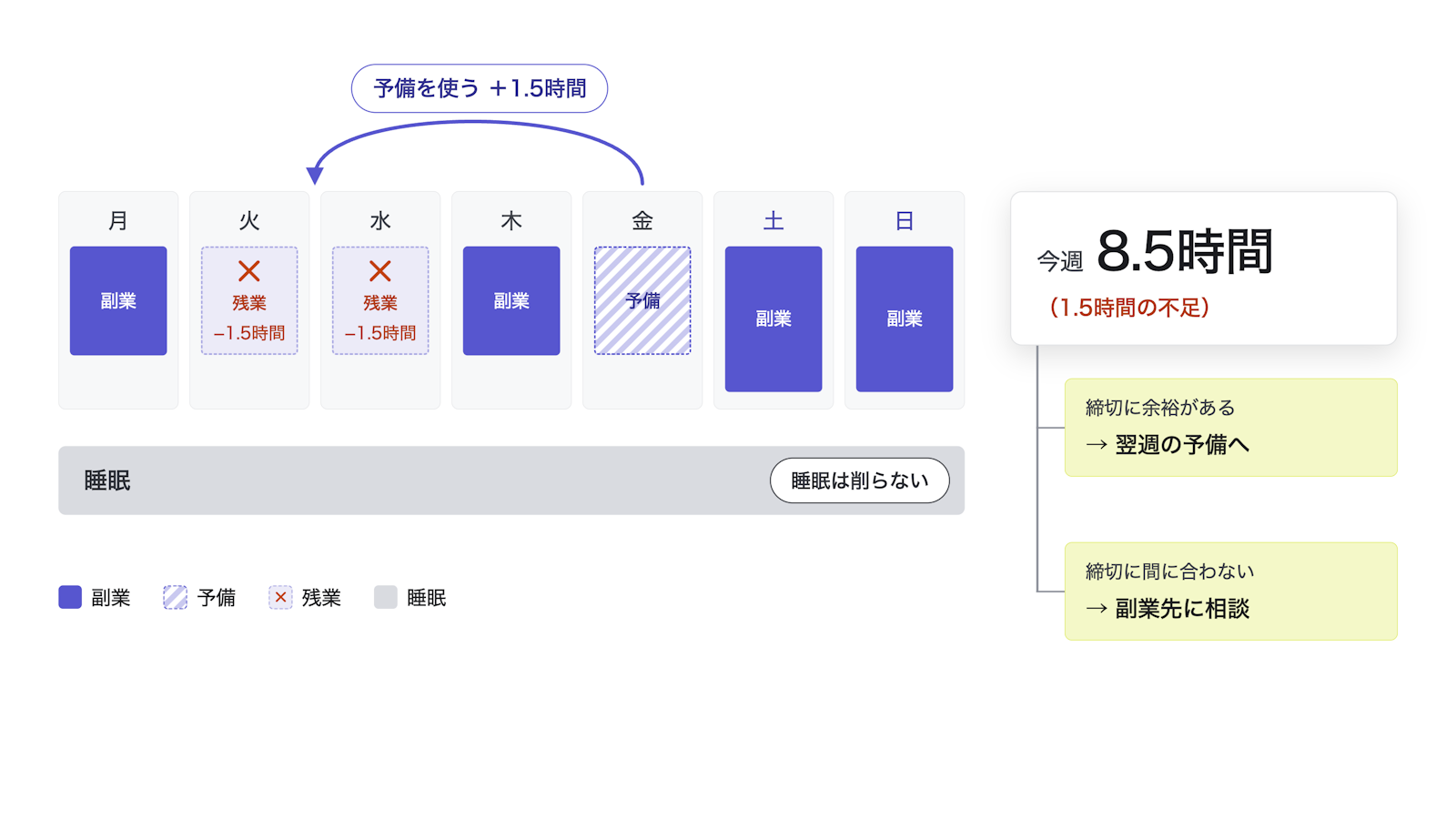
Task: Select Thursday's 副業 block
Action: tap(511, 300)
